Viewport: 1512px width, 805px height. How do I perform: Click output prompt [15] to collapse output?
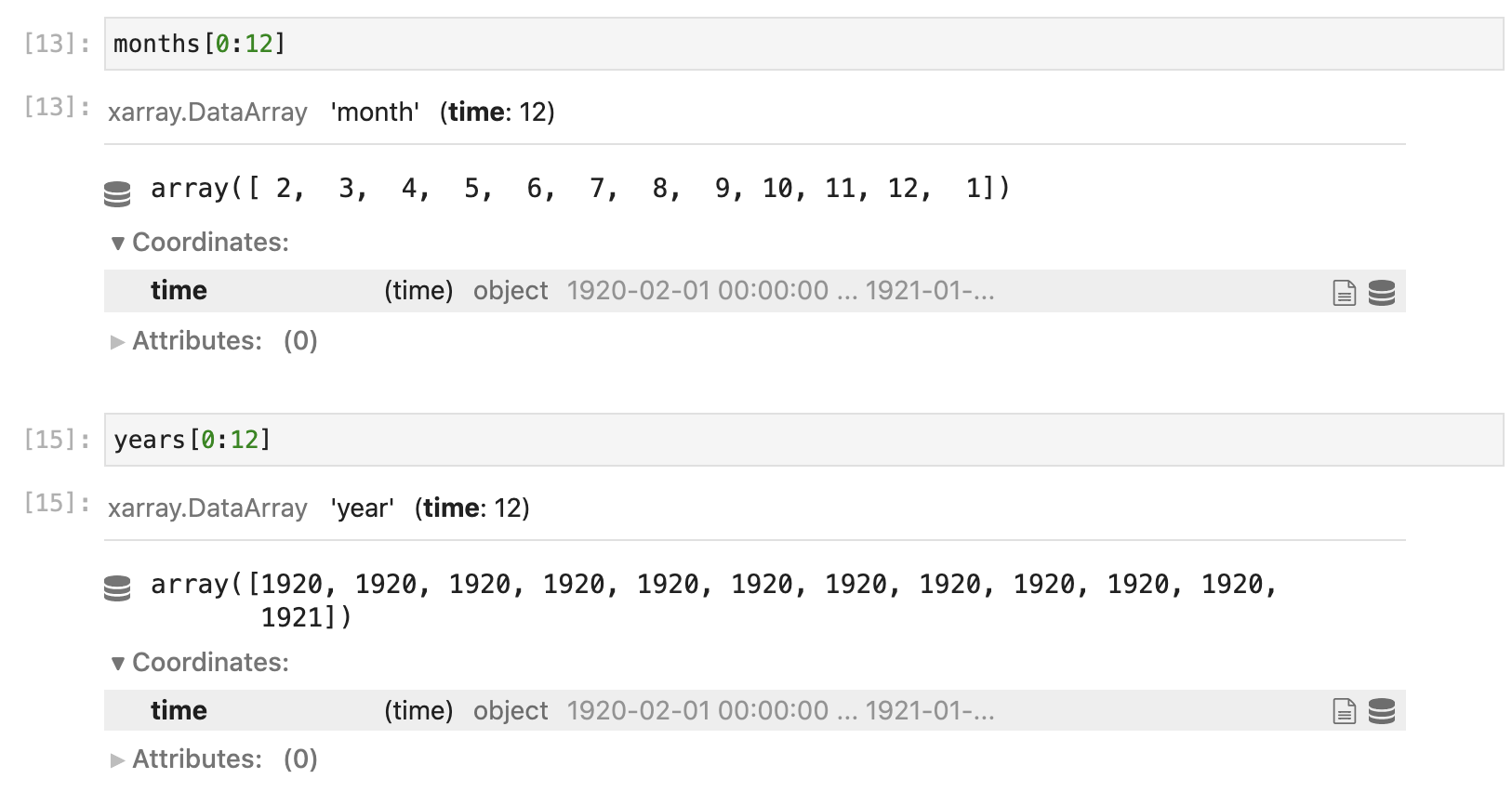point(58,503)
